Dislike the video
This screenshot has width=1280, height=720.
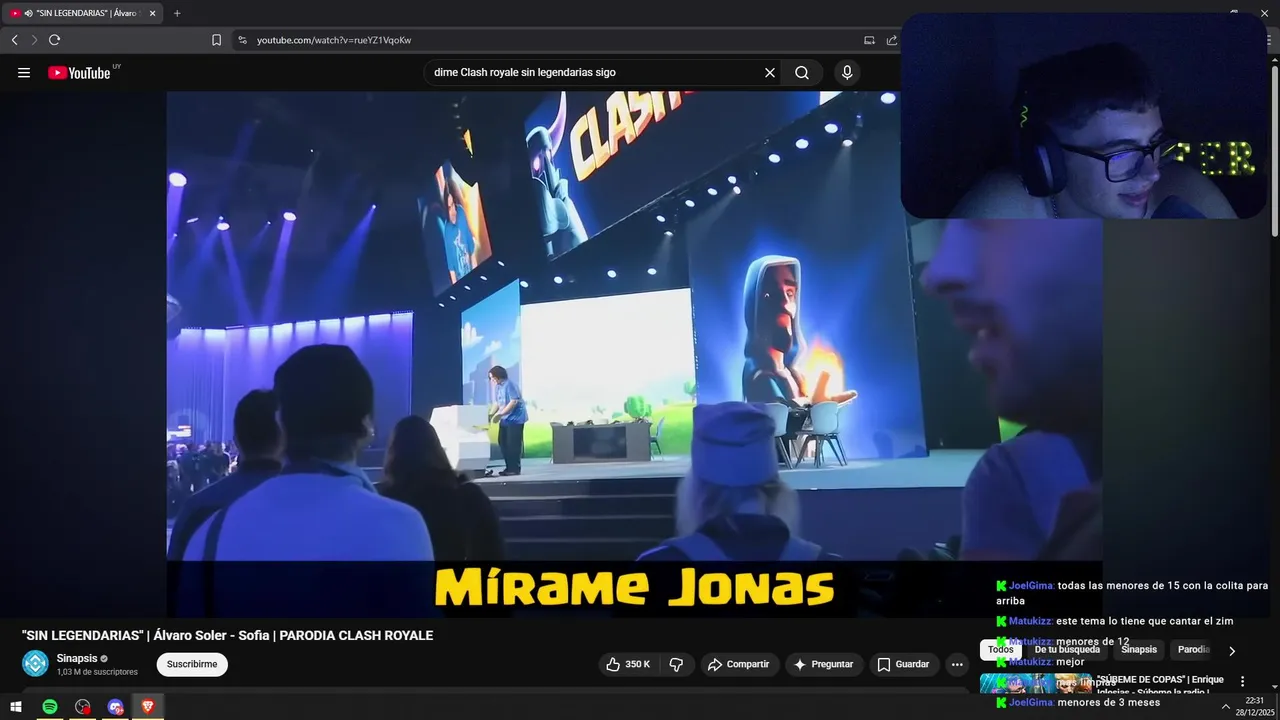(x=676, y=664)
